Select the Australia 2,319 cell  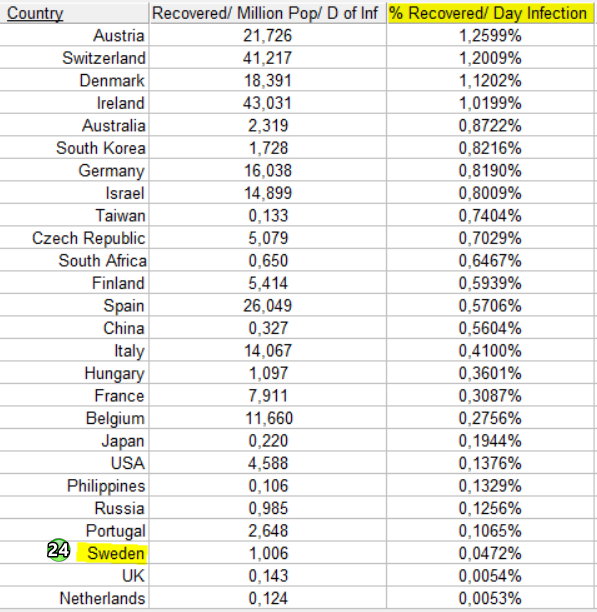pos(268,126)
